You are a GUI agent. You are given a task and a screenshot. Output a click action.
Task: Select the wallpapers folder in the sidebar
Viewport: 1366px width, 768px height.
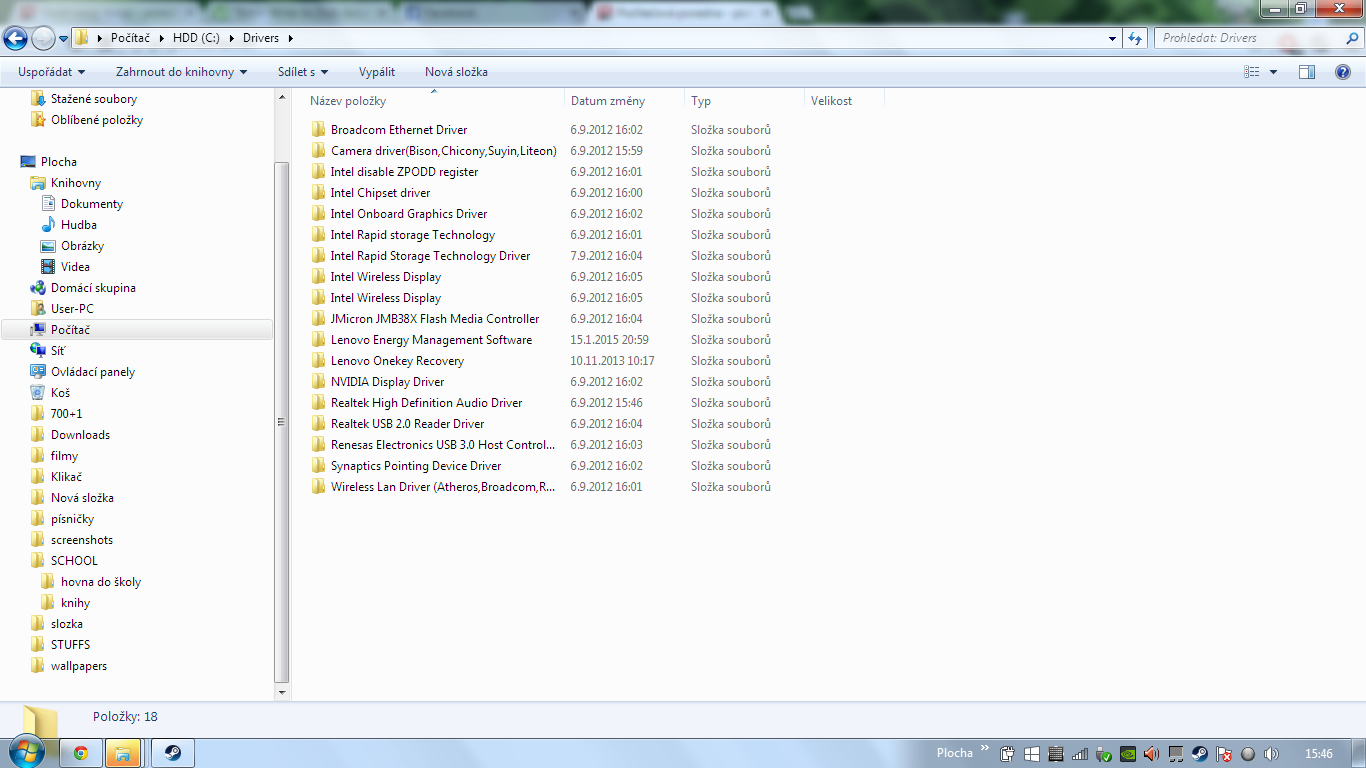tap(79, 666)
